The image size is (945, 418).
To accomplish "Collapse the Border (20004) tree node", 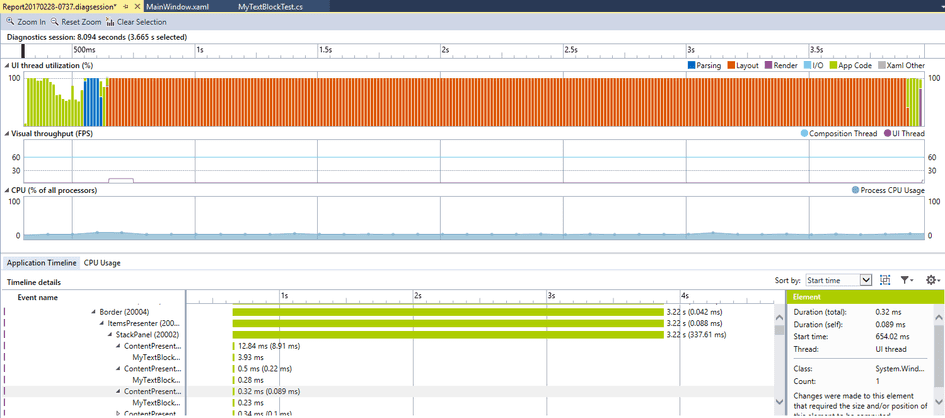I will click(x=94, y=312).
